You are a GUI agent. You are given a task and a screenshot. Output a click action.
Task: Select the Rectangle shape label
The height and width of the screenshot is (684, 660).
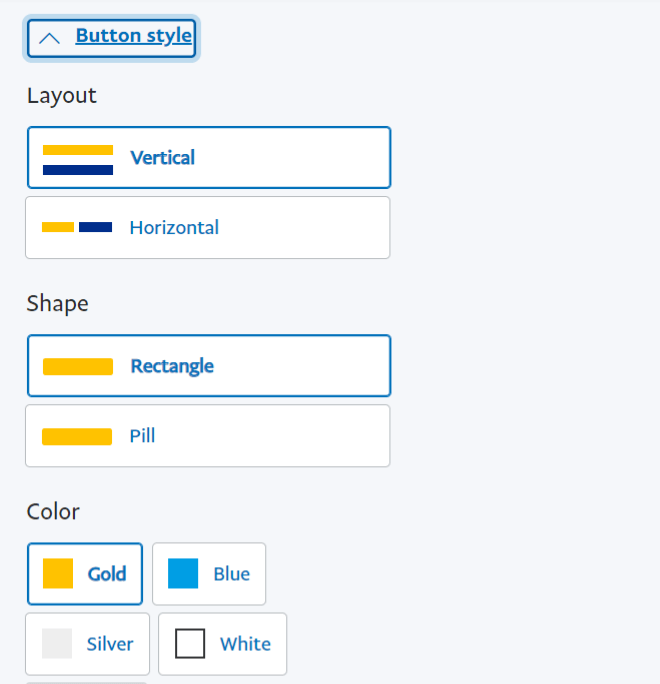172,366
